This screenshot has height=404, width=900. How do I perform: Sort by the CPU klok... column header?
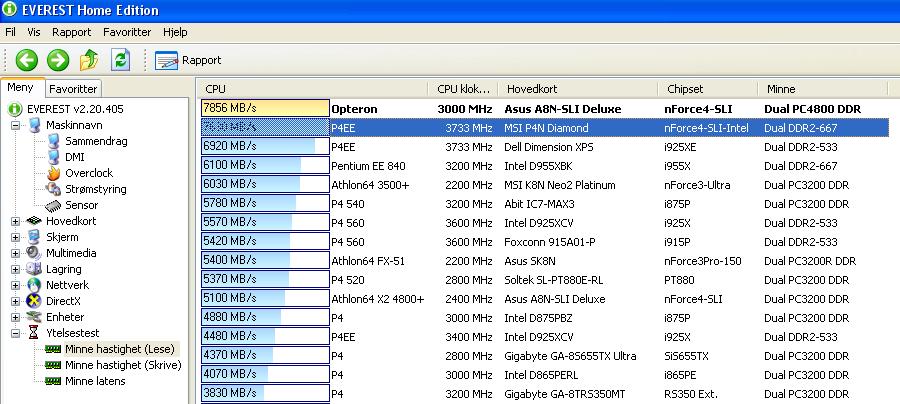pos(463,89)
